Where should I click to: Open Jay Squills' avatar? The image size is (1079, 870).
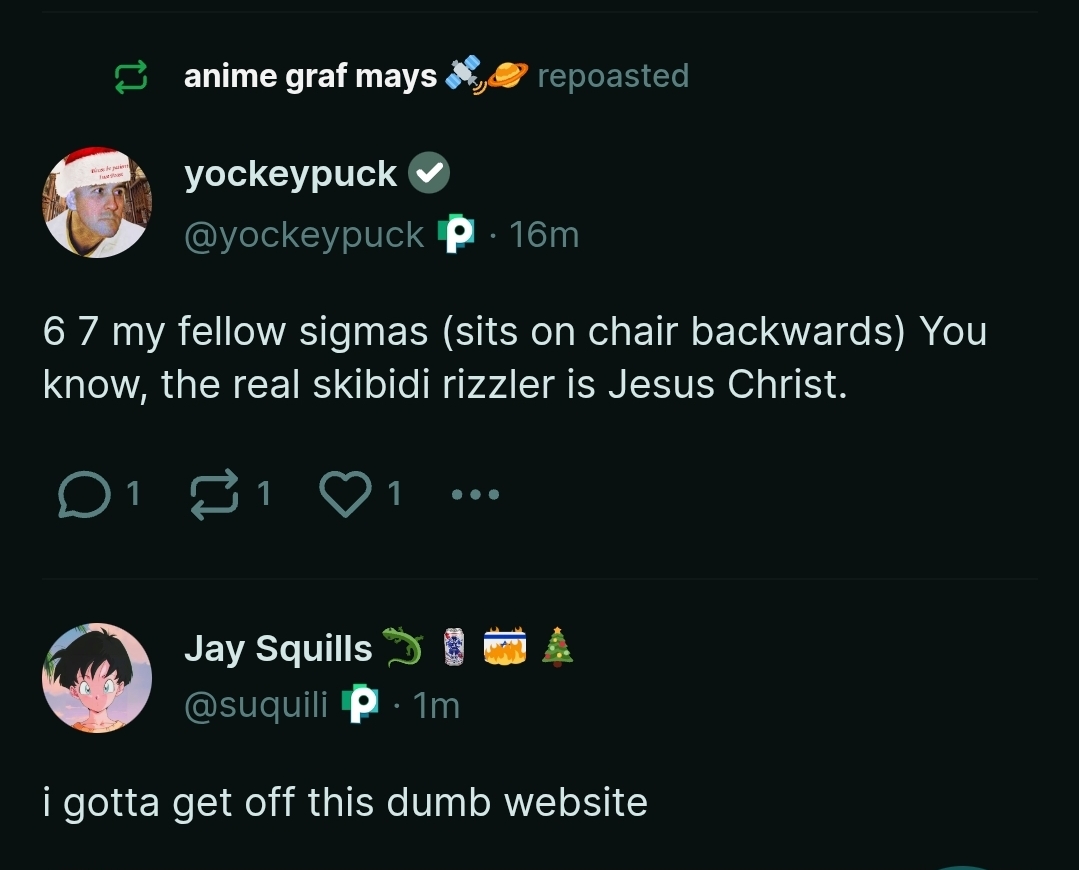coord(97,678)
